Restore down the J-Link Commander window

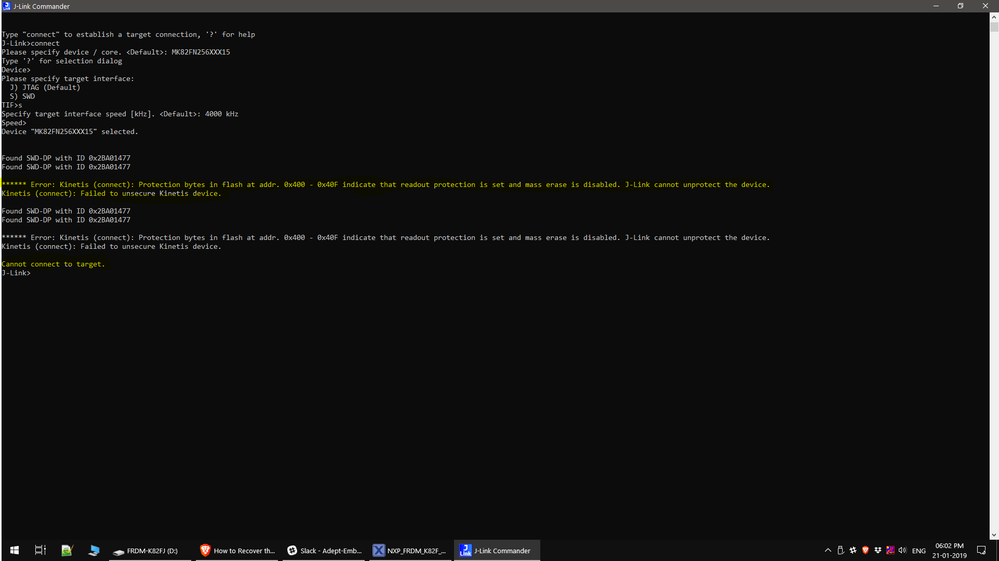pos(960,6)
